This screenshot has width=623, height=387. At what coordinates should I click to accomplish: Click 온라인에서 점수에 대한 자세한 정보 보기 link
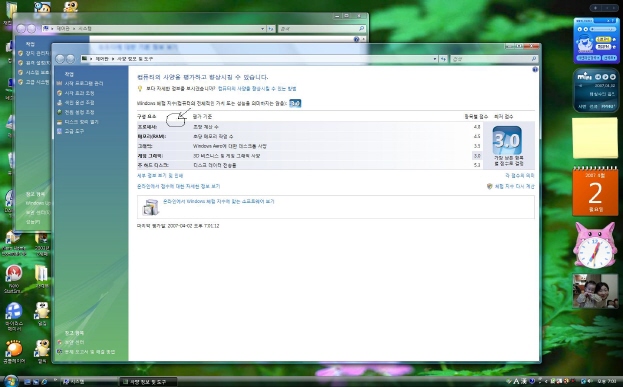pos(178,186)
